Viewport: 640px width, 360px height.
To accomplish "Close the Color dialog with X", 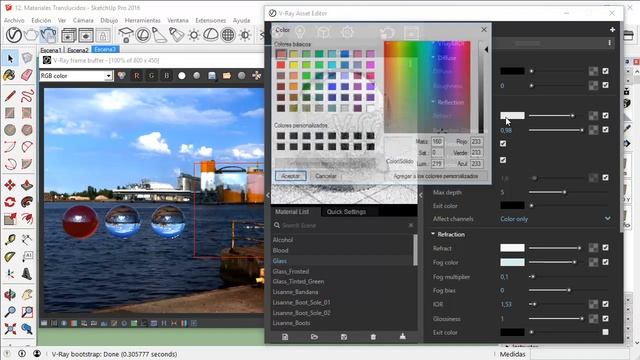I will click(x=484, y=30).
